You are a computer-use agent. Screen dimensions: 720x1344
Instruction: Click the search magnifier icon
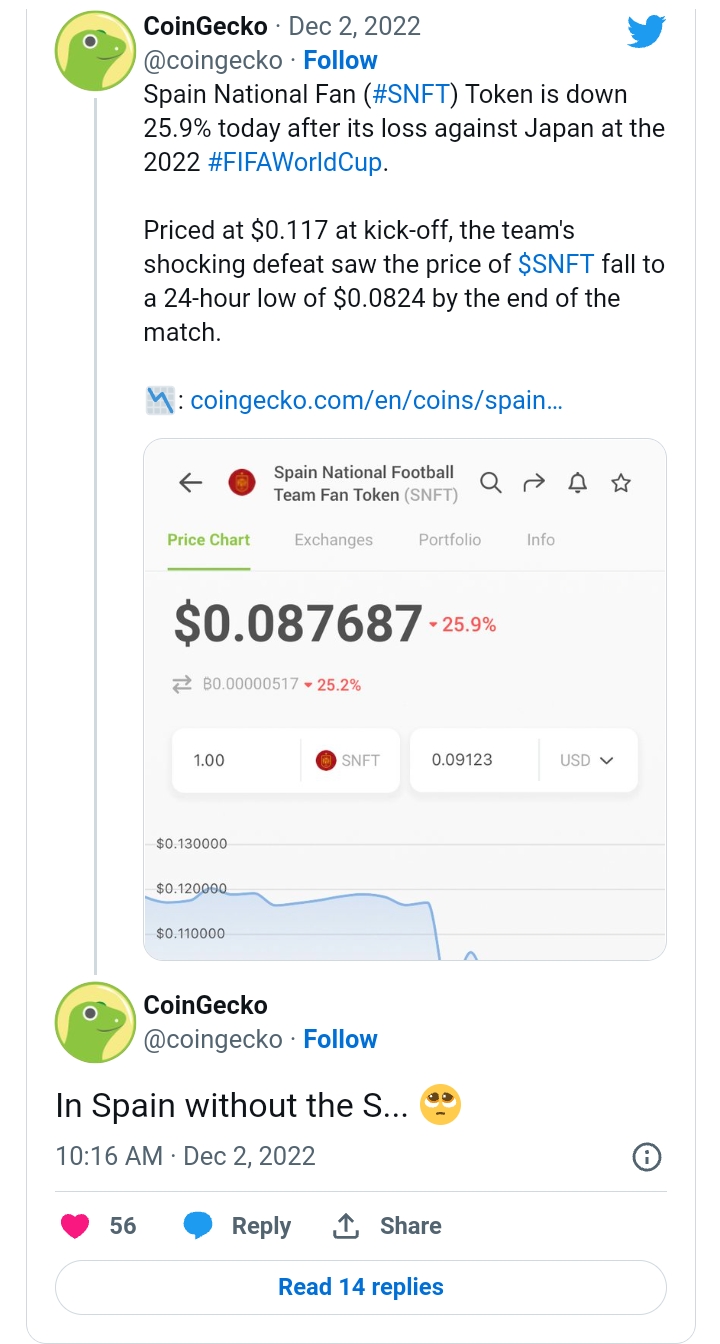490,483
